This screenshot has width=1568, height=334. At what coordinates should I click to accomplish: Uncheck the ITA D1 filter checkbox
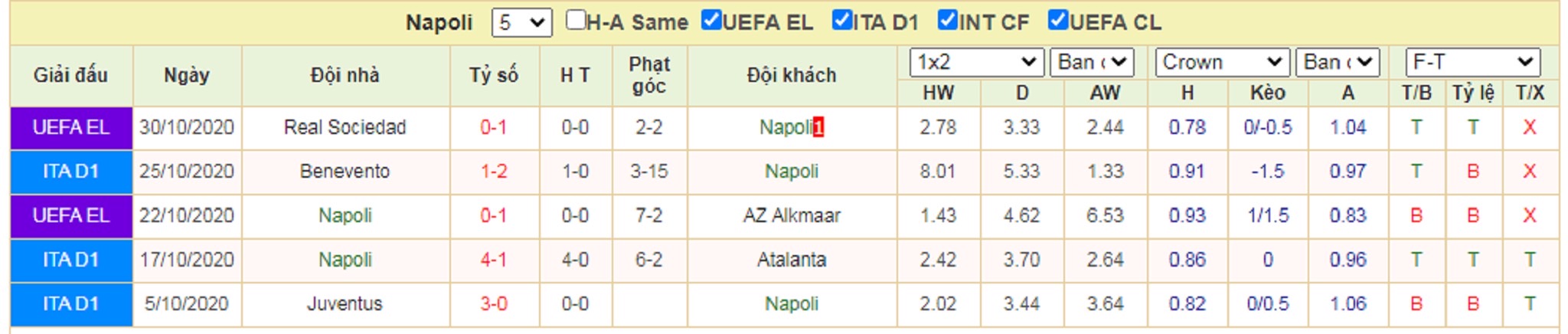842,21
